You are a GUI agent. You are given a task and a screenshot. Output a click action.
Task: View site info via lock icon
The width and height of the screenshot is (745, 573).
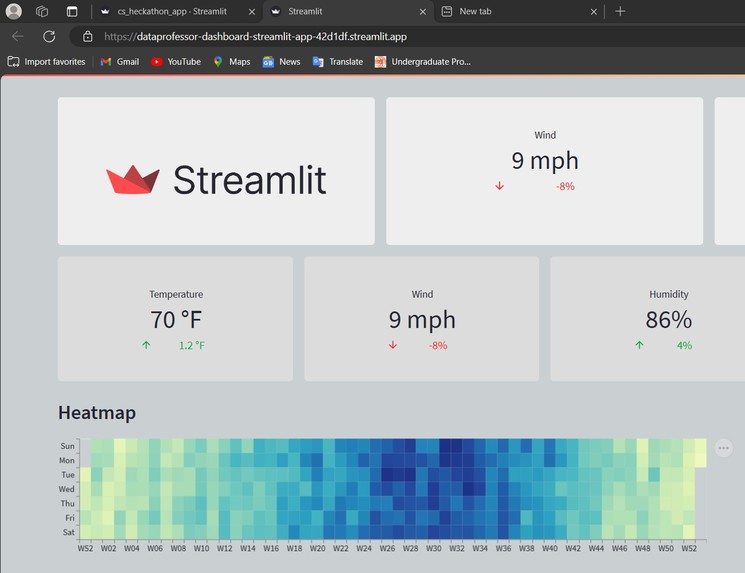87,37
